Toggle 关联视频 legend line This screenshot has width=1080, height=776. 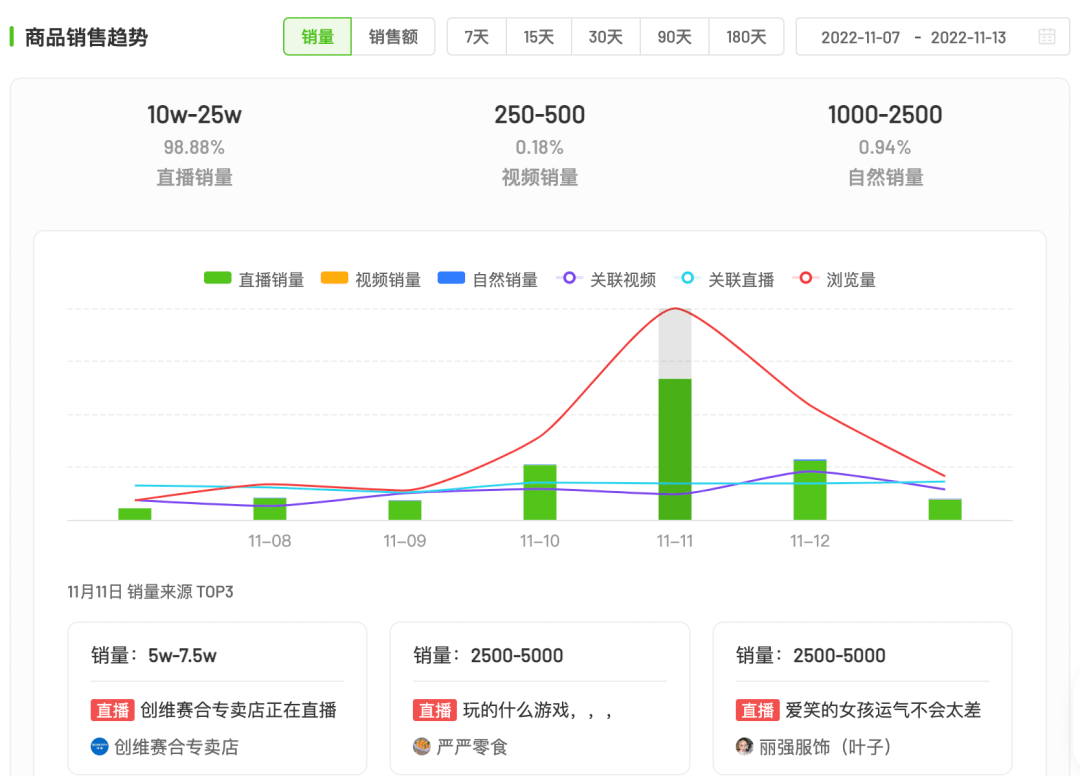606,280
